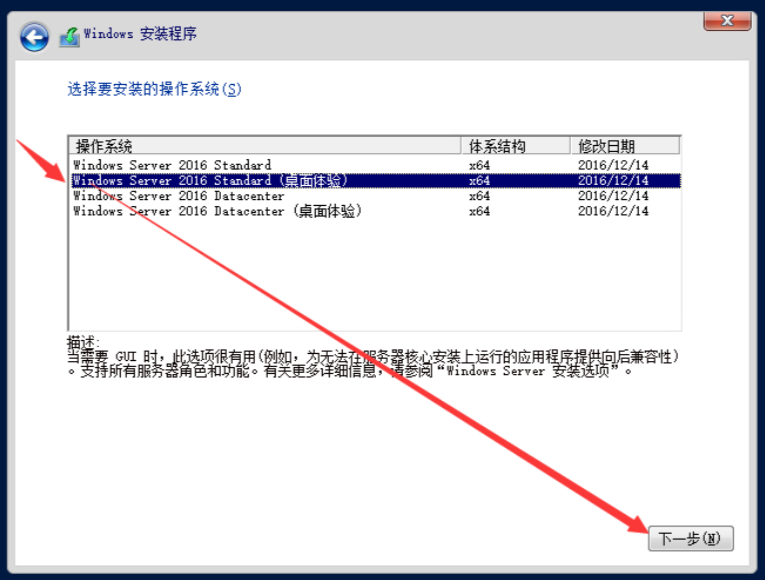This screenshot has height=580, width=765.
Task: Click the 下一步(N) button
Action: coord(690,539)
